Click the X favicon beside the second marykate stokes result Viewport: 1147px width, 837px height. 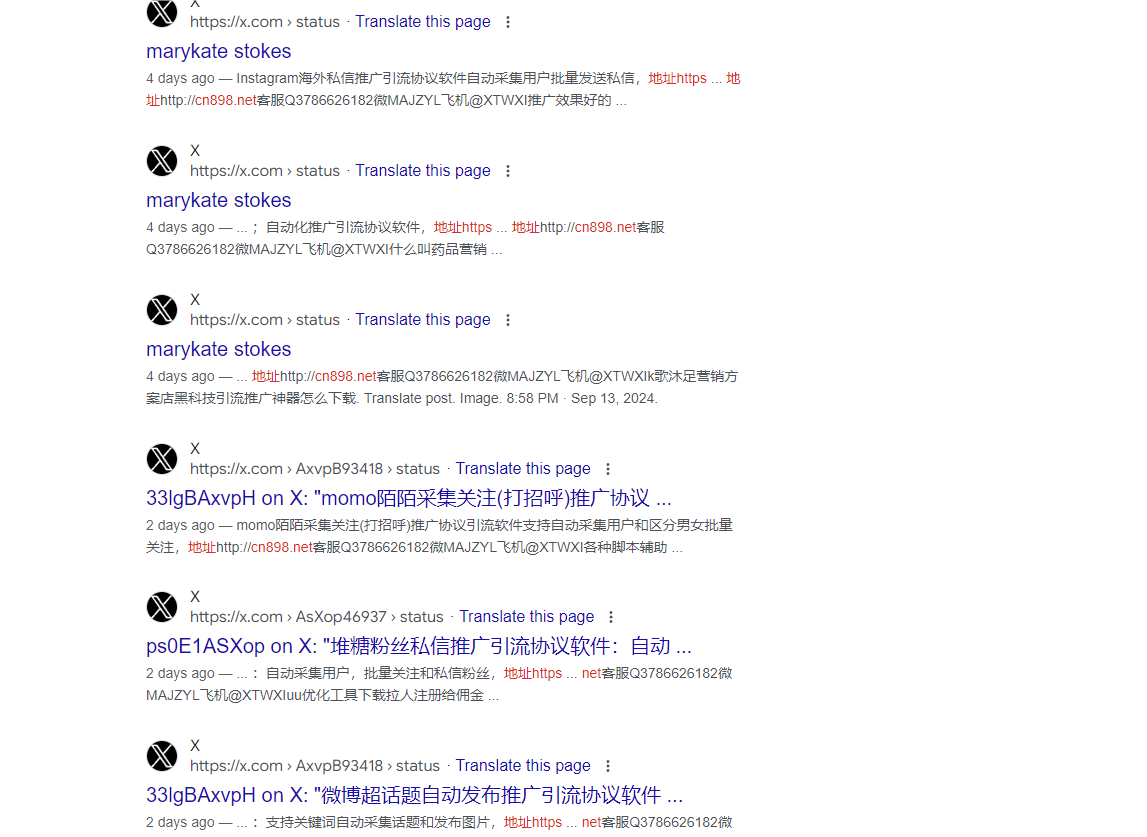pyautogui.click(x=161, y=161)
